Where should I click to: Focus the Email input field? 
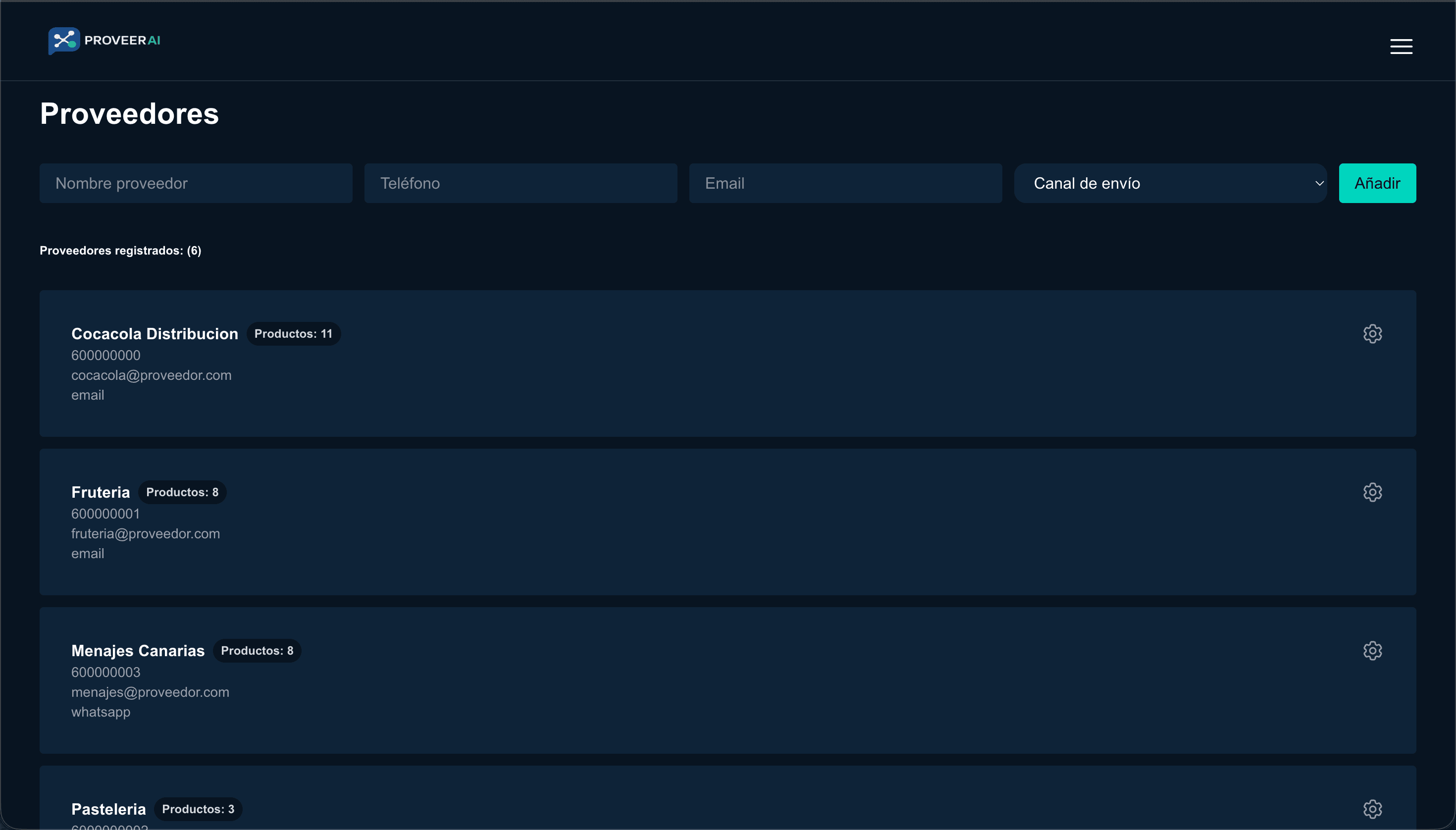[x=845, y=183]
